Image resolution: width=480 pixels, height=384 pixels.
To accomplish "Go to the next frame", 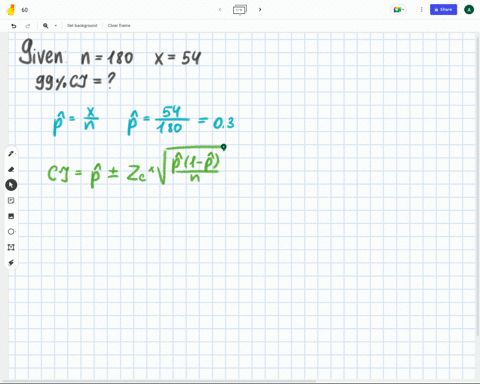I will [260, 10].
